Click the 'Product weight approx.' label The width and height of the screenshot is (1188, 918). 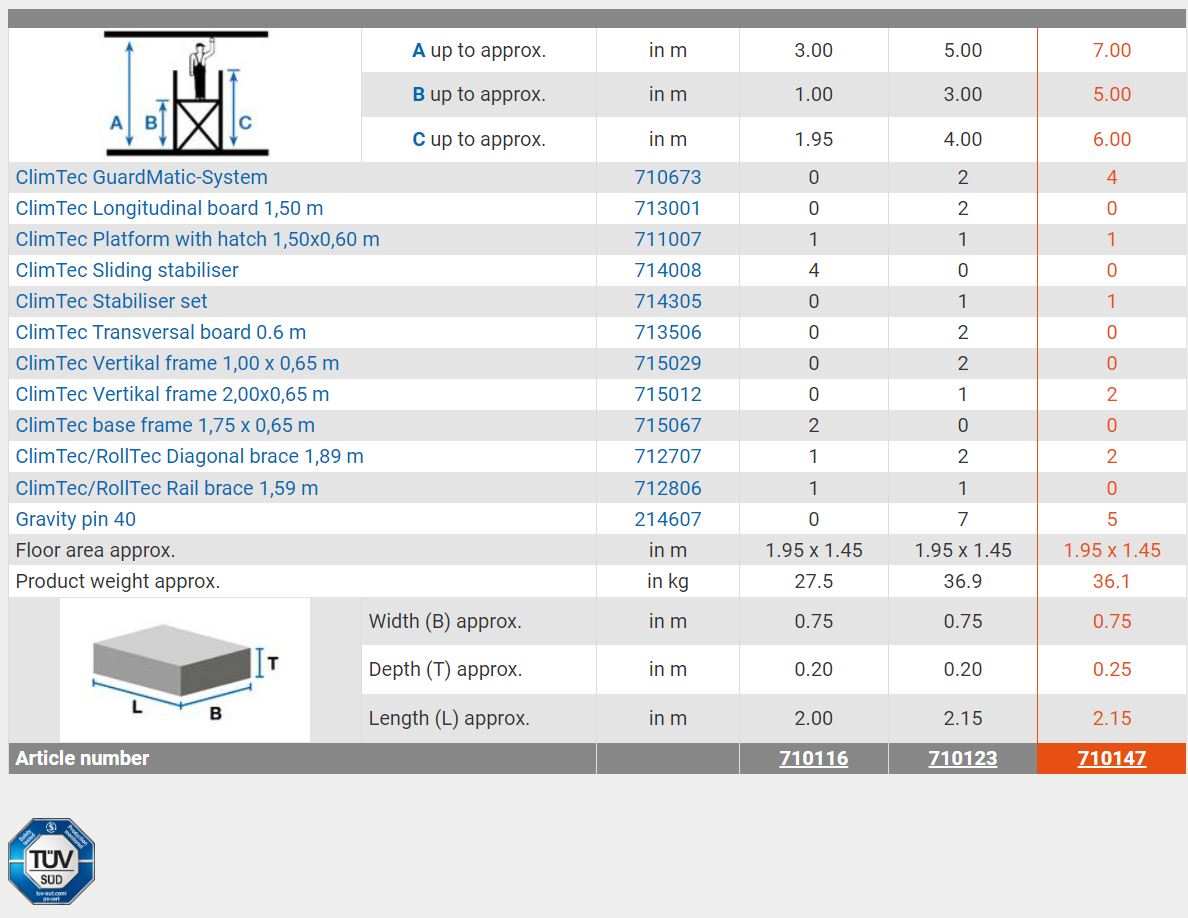[x=117, y=582]
